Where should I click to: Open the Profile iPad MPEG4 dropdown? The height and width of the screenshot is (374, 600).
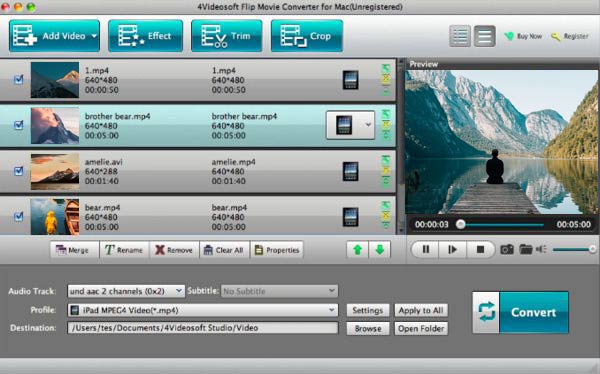(203, 310)
